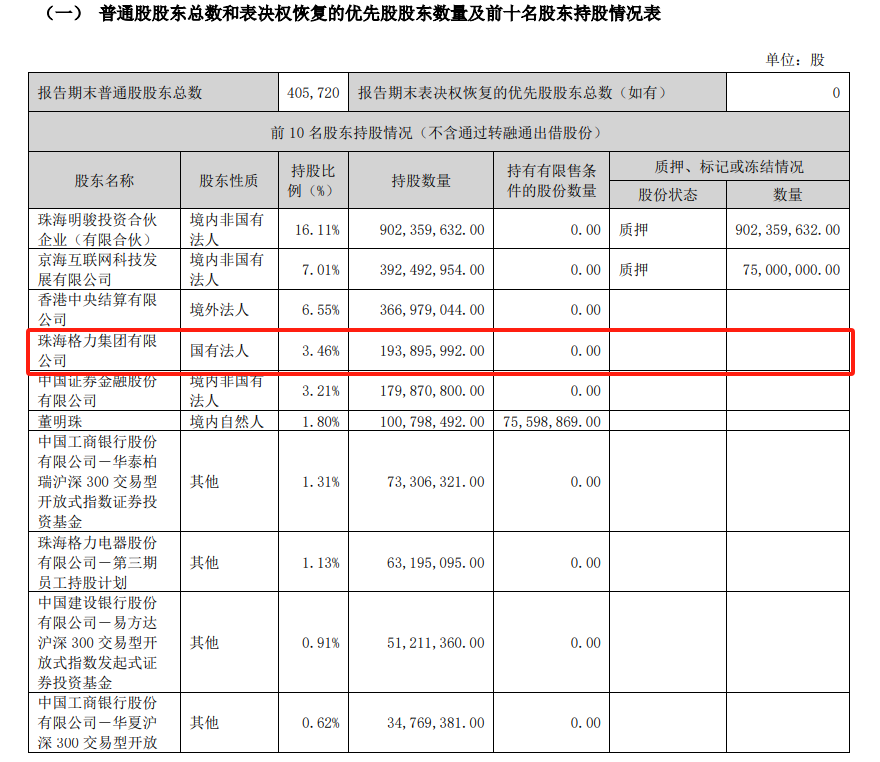
Task: Click the share count "100,798,492.00"
Action: click(x=432, y=421)
